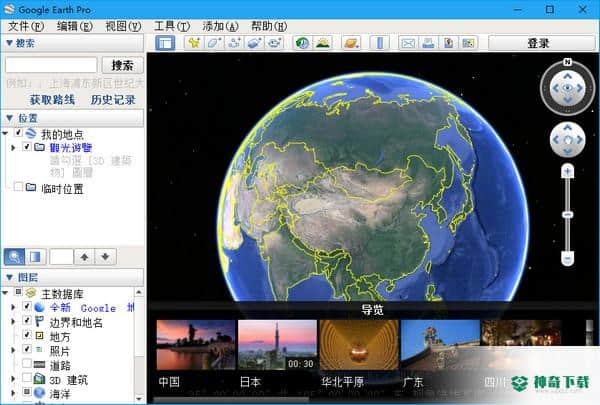Uncheck the 边界和地名 layer checkbox
Image resolution: width=600 pixels, height=405 pixels.
26,320
